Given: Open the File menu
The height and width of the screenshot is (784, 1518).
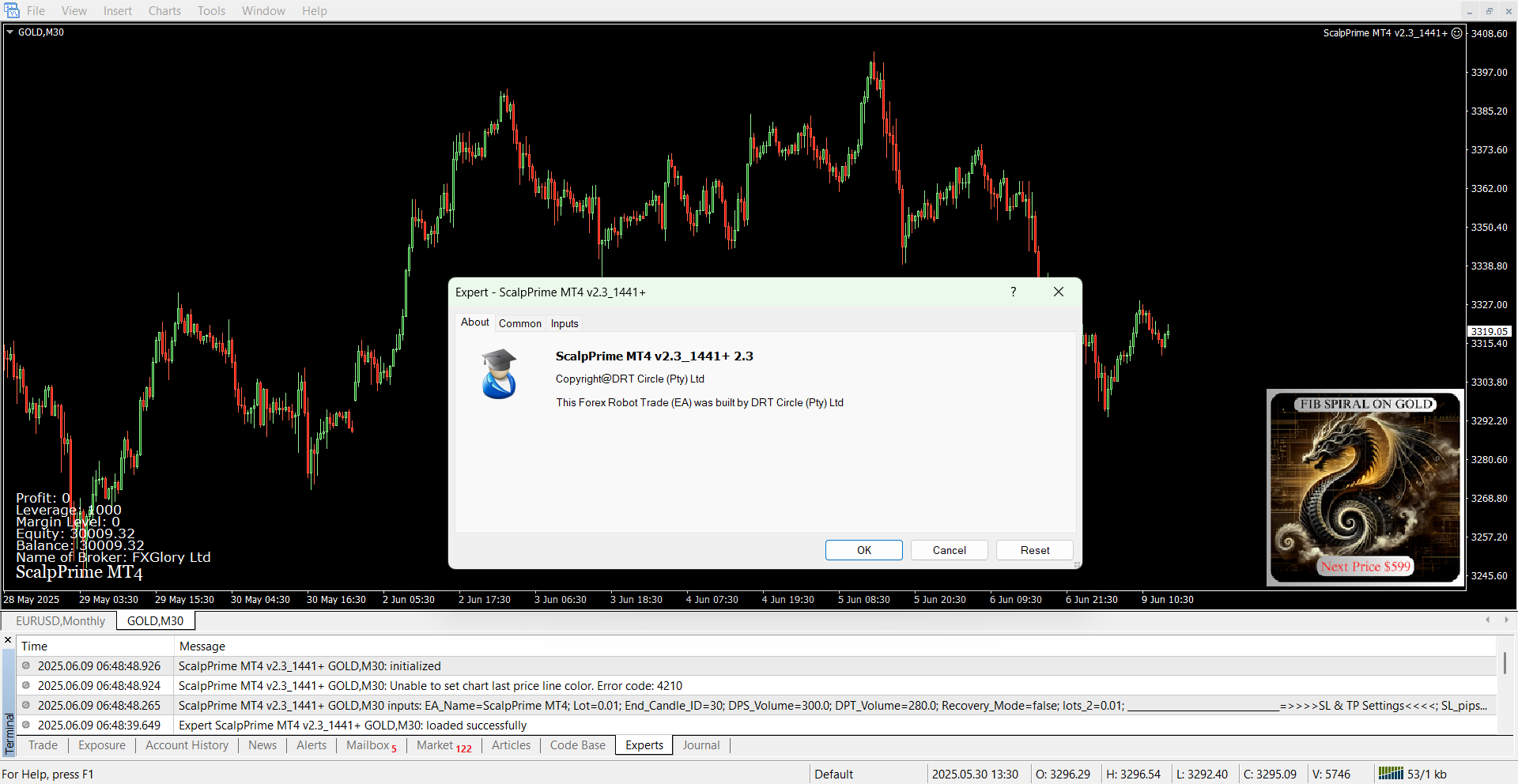Looking at the screenshot, I should pyautogui.click(x=36, y=11).
